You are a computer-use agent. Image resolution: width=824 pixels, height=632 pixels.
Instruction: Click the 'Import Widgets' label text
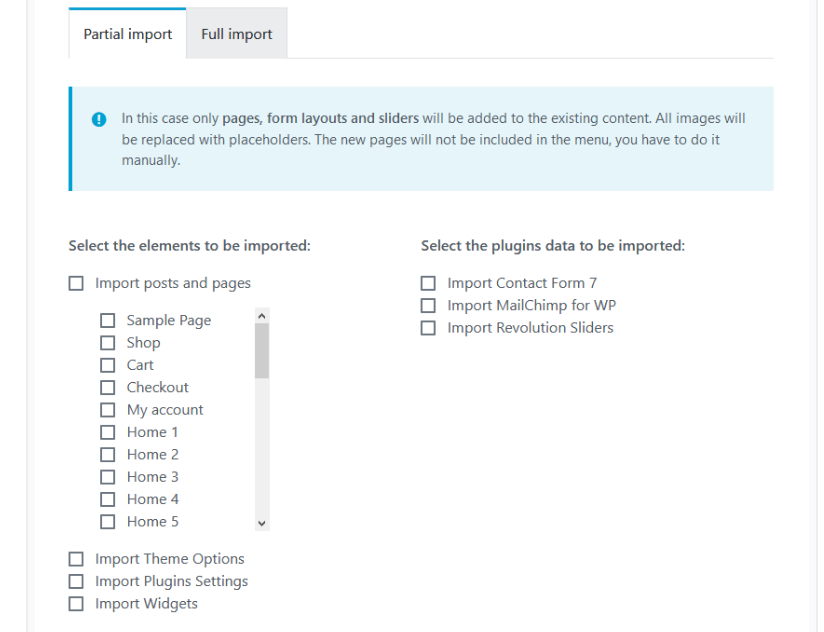tap(146, 604)
